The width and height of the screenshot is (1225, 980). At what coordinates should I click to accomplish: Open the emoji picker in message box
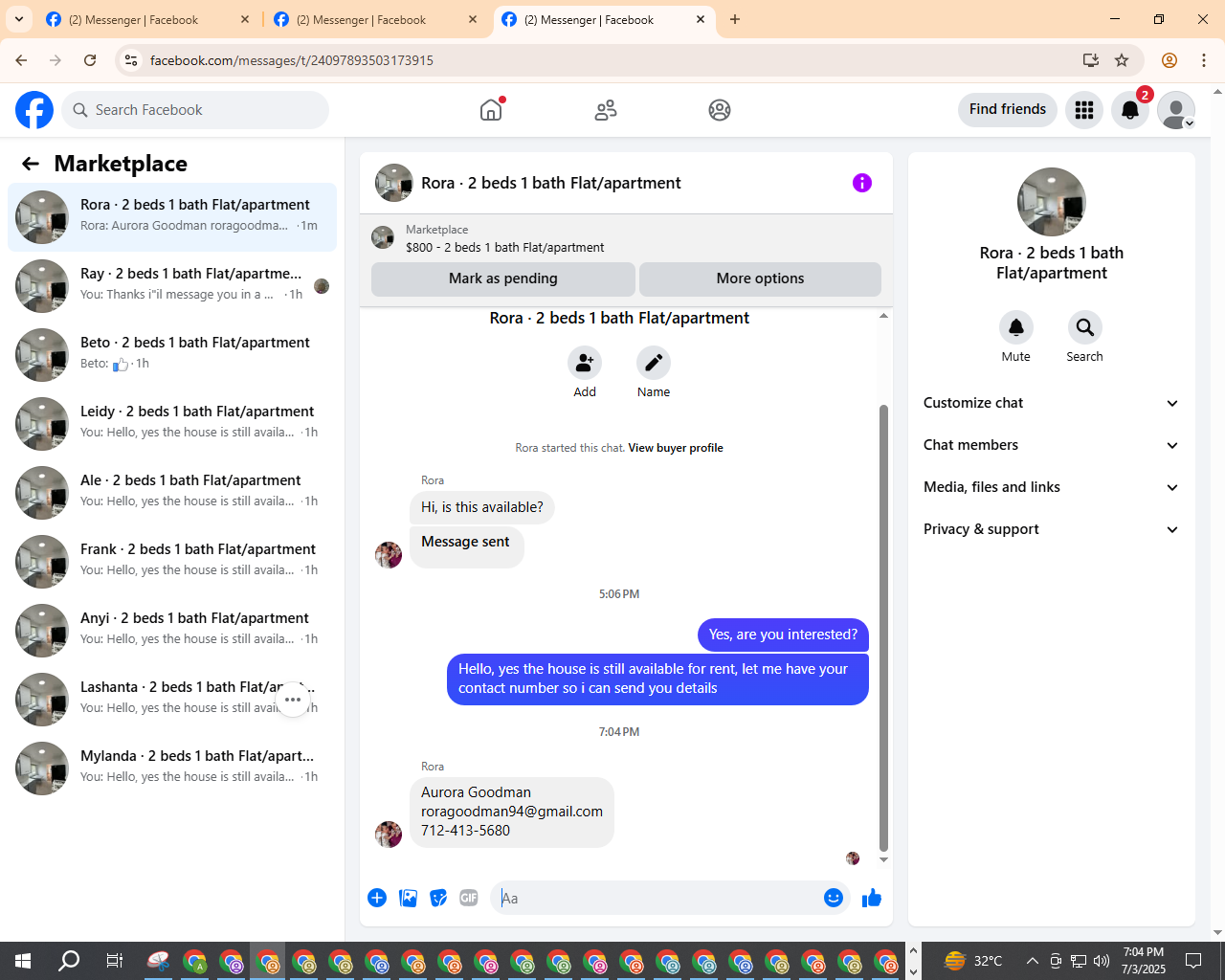coord(834,898)
